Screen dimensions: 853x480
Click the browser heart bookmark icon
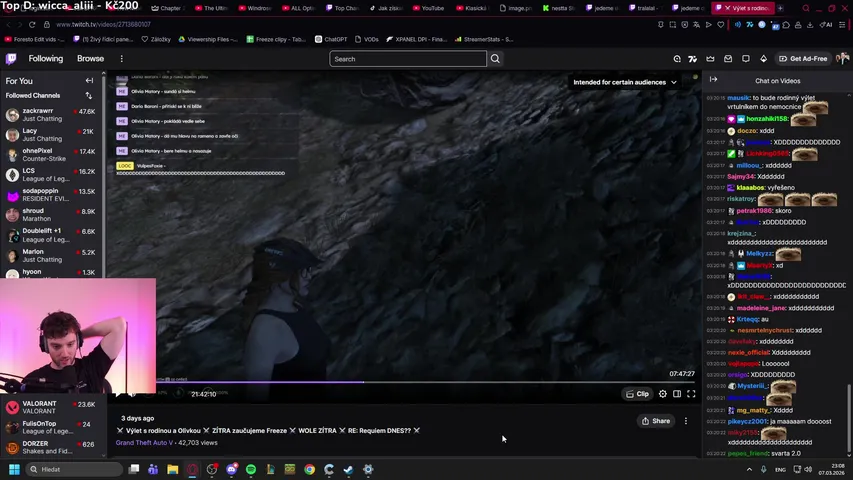pyautogui.click(x=721, y=24)
